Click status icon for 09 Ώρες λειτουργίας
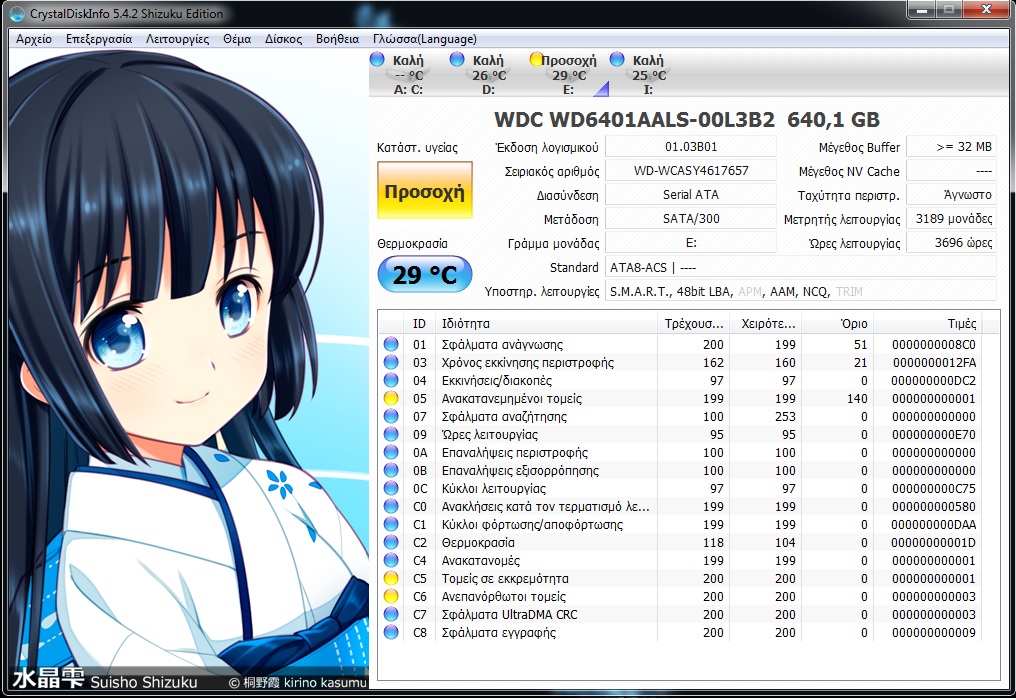1016x700 pixels. tap(391, 434)
